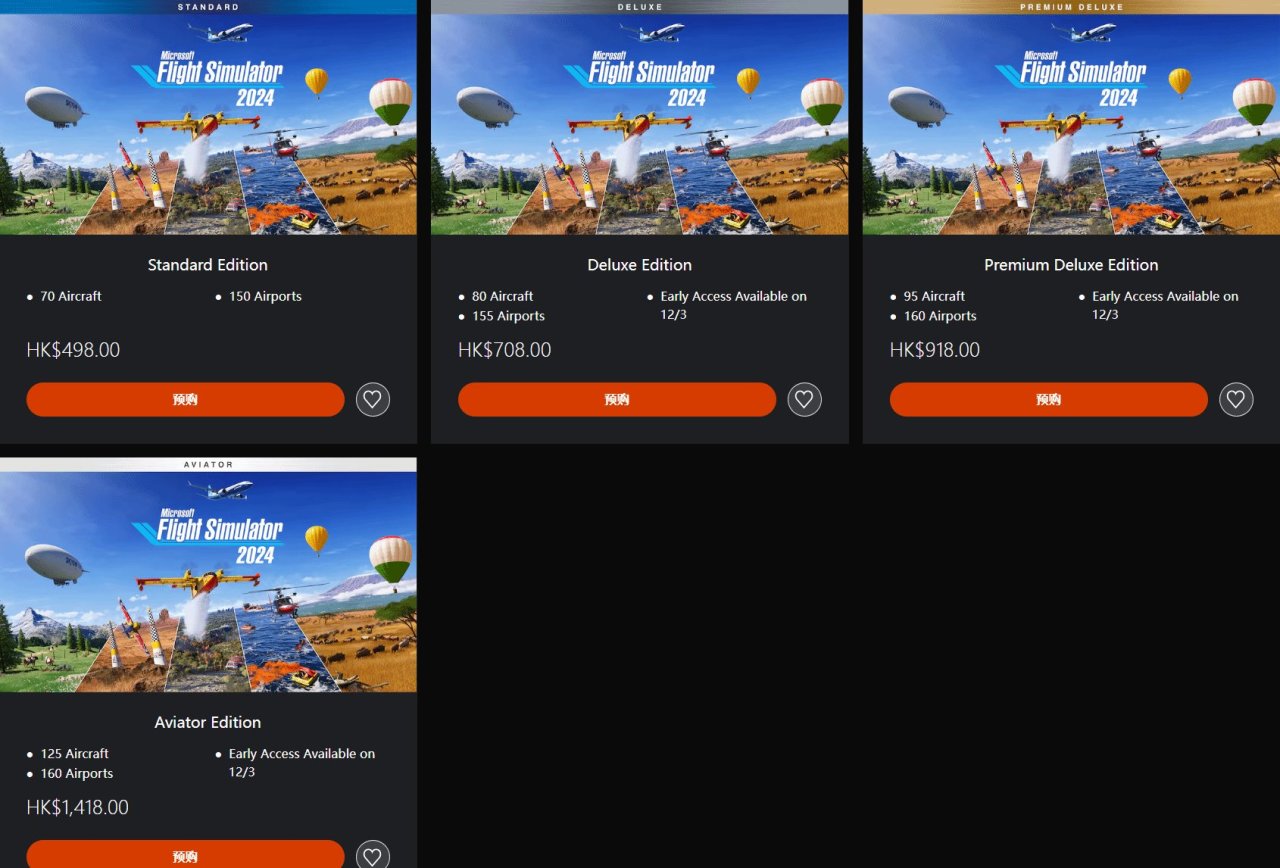
Task: Pre-order the Premium Deluxe Edition
Action: tap(1049, 400)
